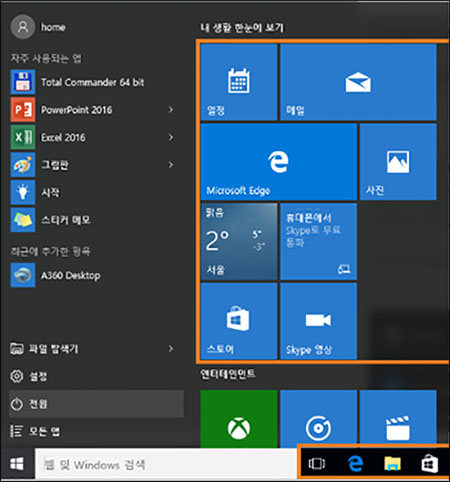Open the 일정 calendar tile
Viewport: 450px width, 482px height.
(239, 82)
